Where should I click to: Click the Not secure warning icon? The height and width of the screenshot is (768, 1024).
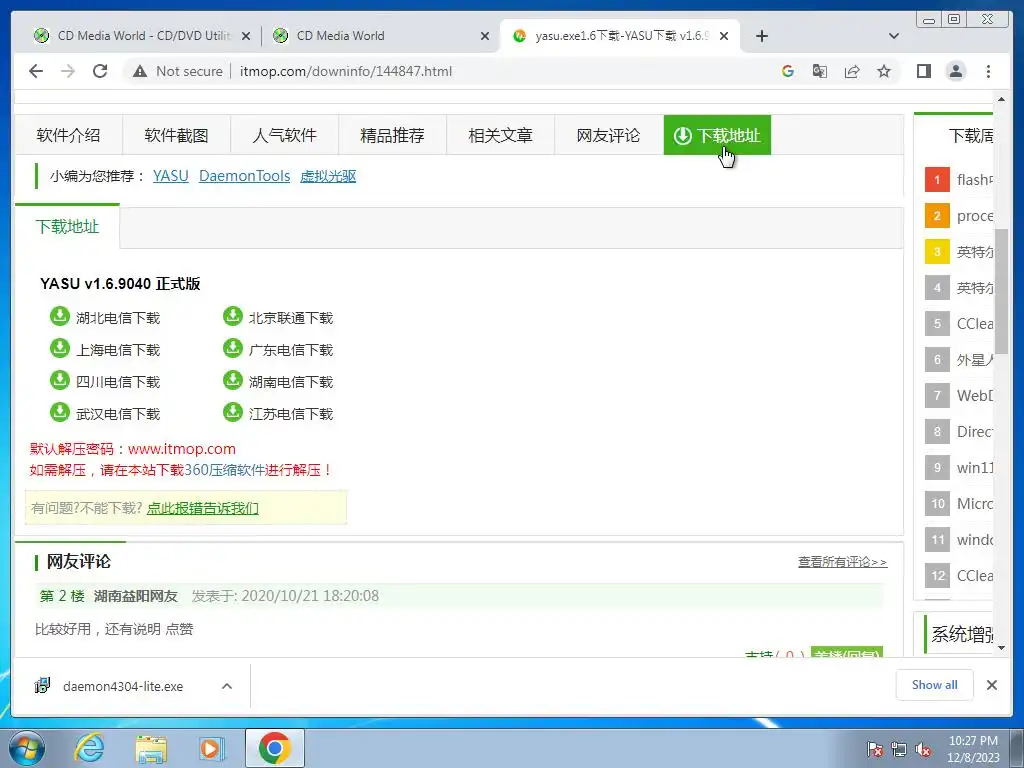coord(140,71)
